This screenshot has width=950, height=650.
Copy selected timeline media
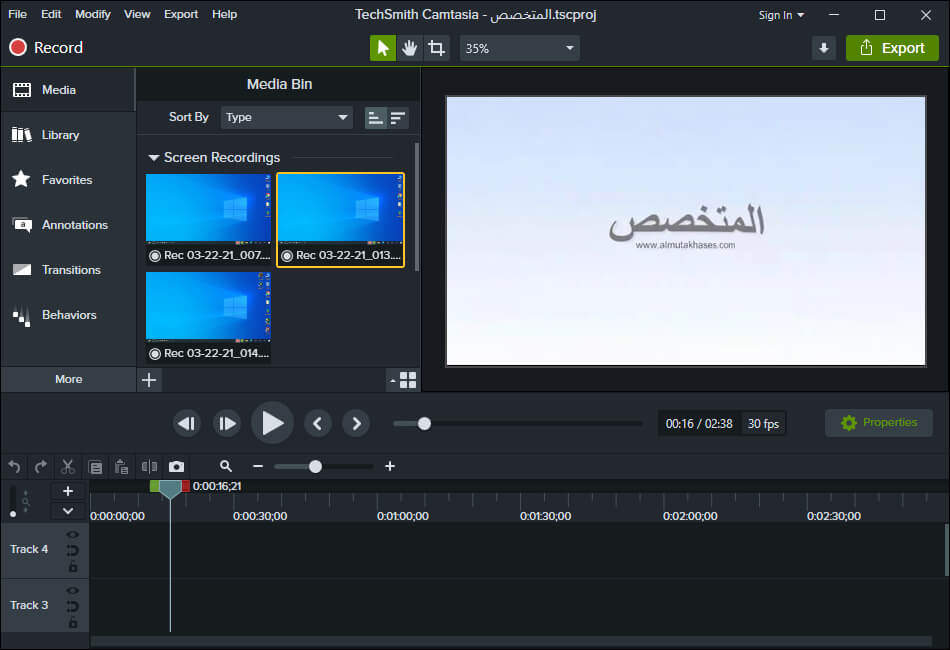click(95, 466)
